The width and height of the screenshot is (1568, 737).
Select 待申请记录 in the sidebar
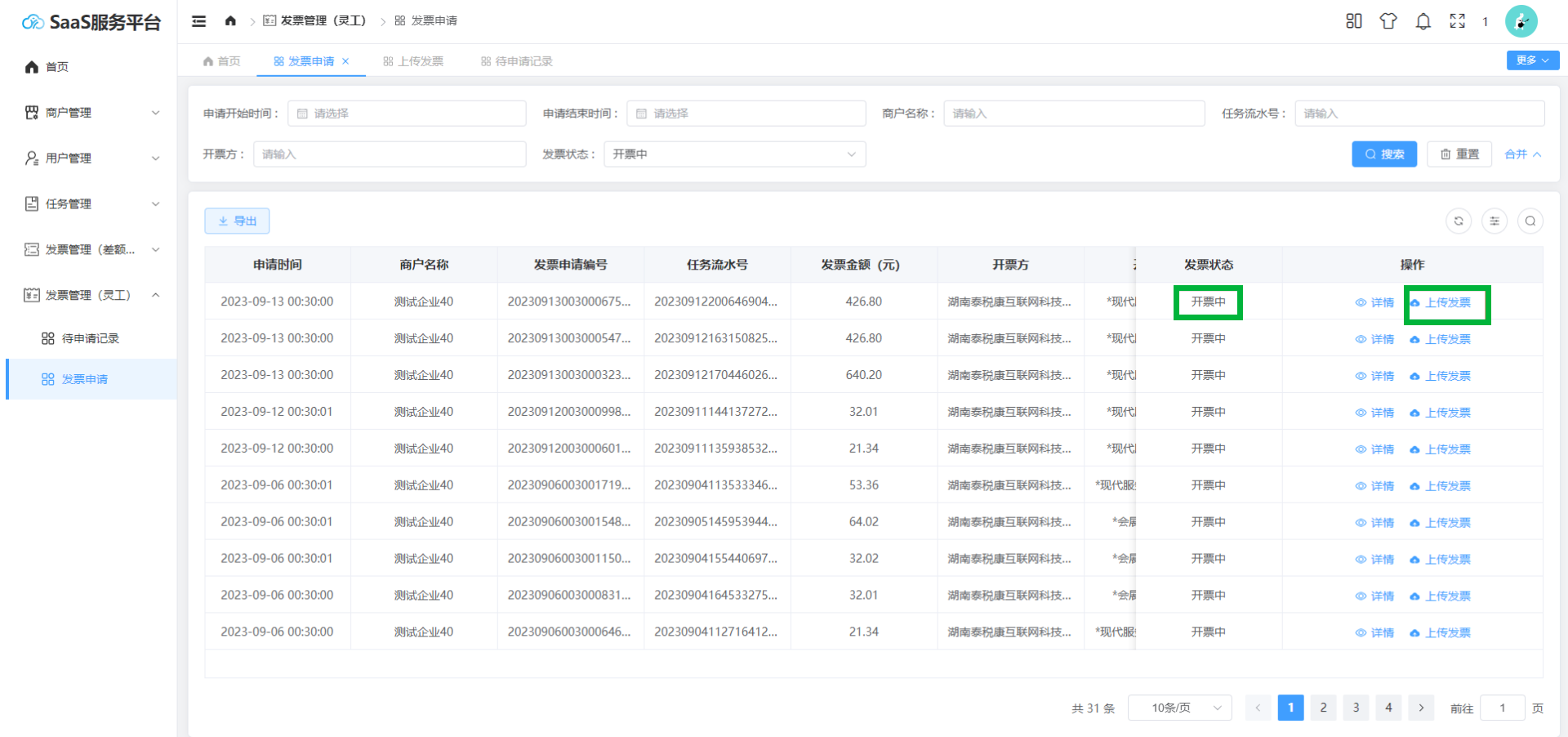click(90, 338)
